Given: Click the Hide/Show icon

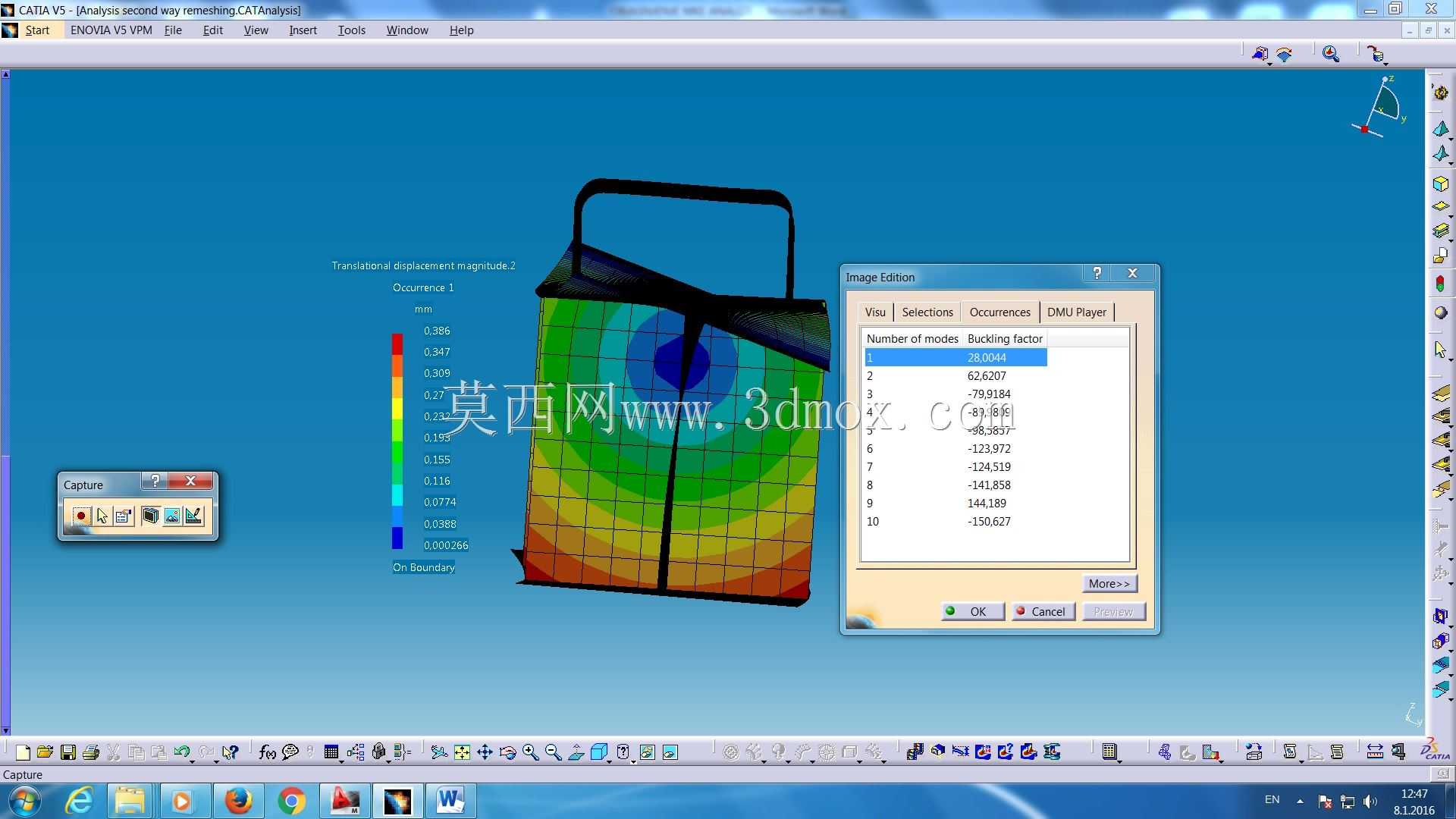Looking at the screenshot, I should coord(647,752).
